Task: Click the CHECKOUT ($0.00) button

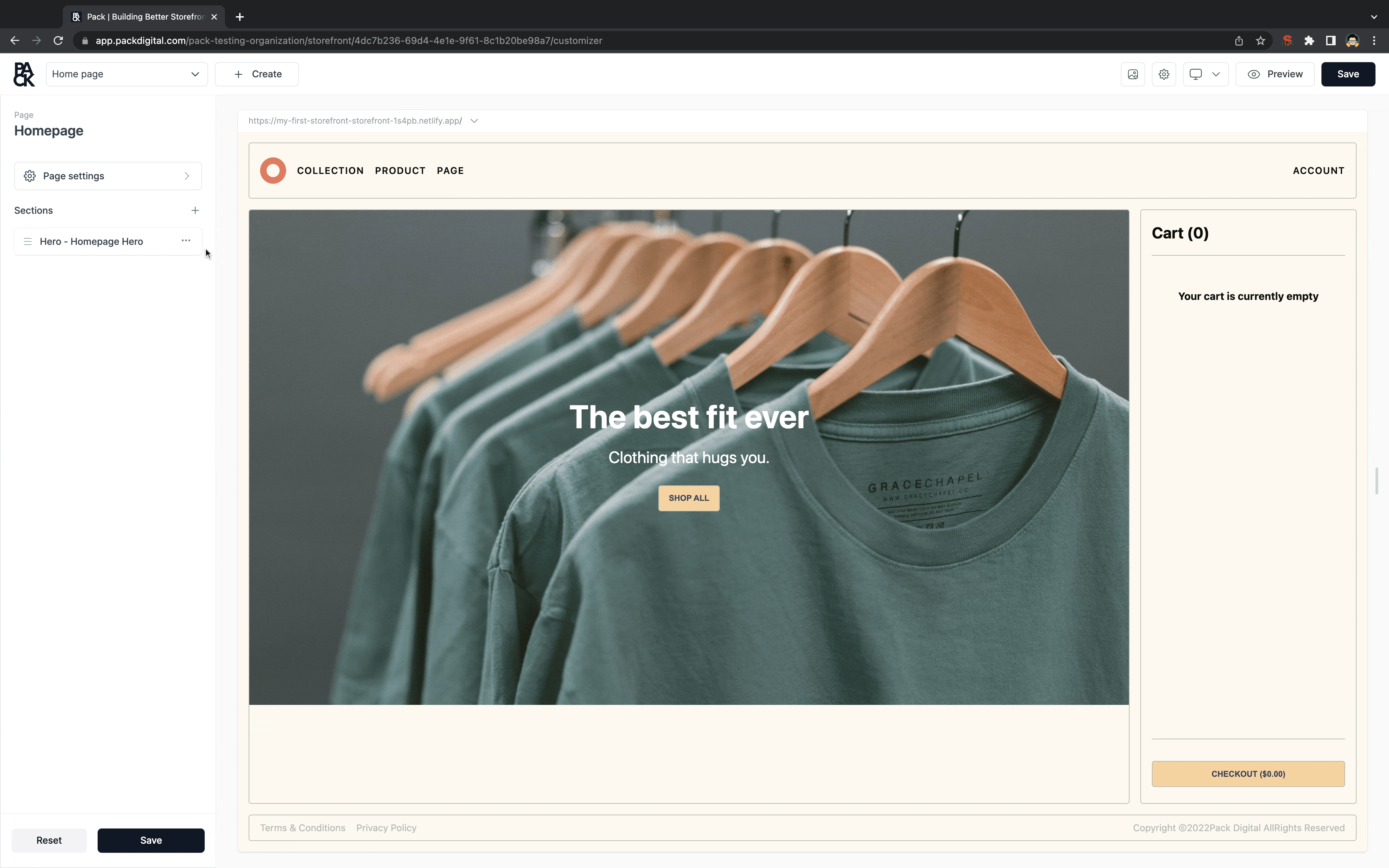Action: click(x=1248, y=774)
